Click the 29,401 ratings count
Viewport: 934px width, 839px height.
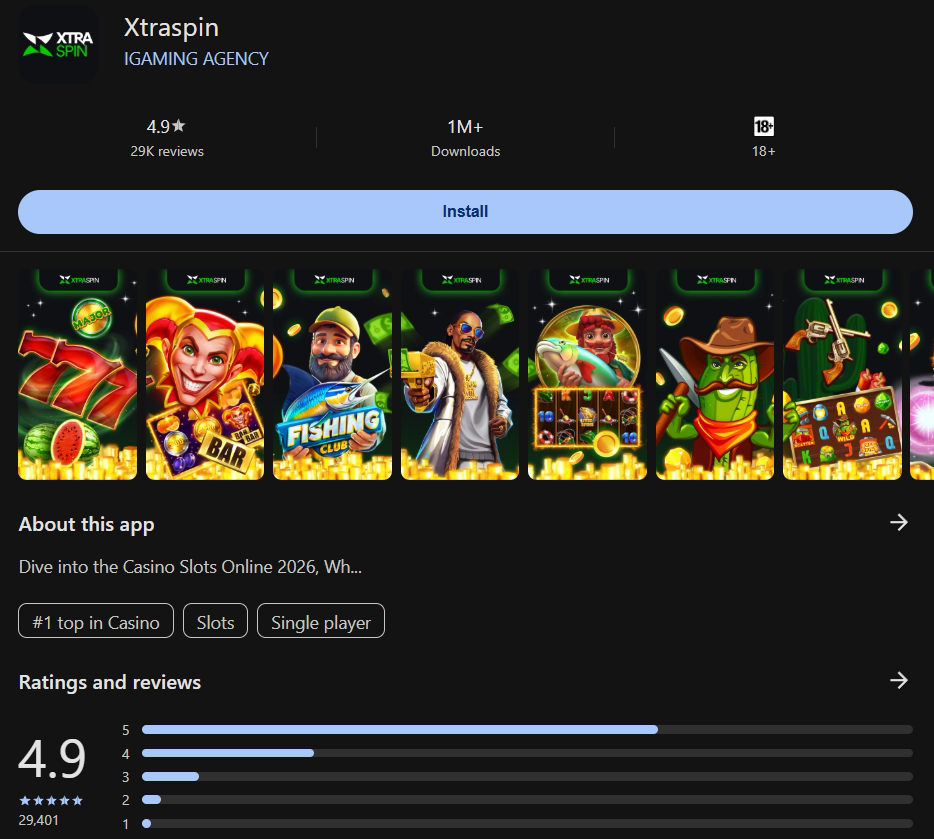(39, 820)
